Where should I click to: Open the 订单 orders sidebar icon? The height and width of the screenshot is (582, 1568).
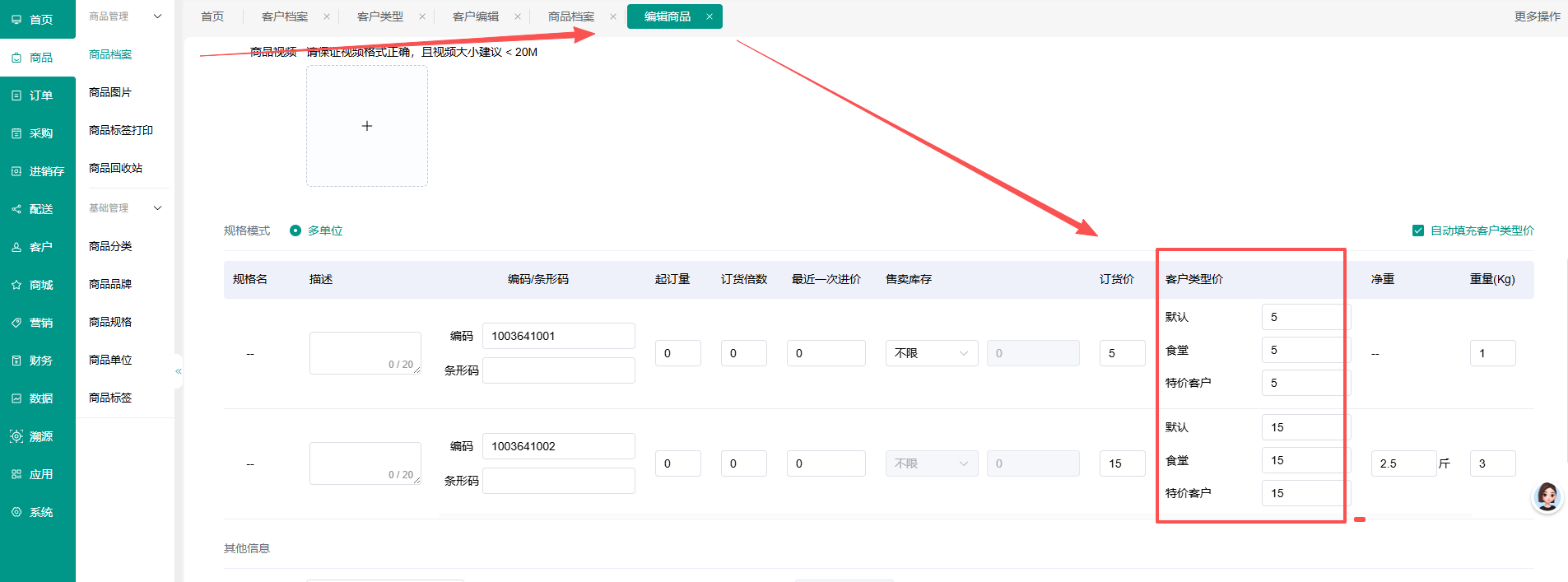click(16, 95)
